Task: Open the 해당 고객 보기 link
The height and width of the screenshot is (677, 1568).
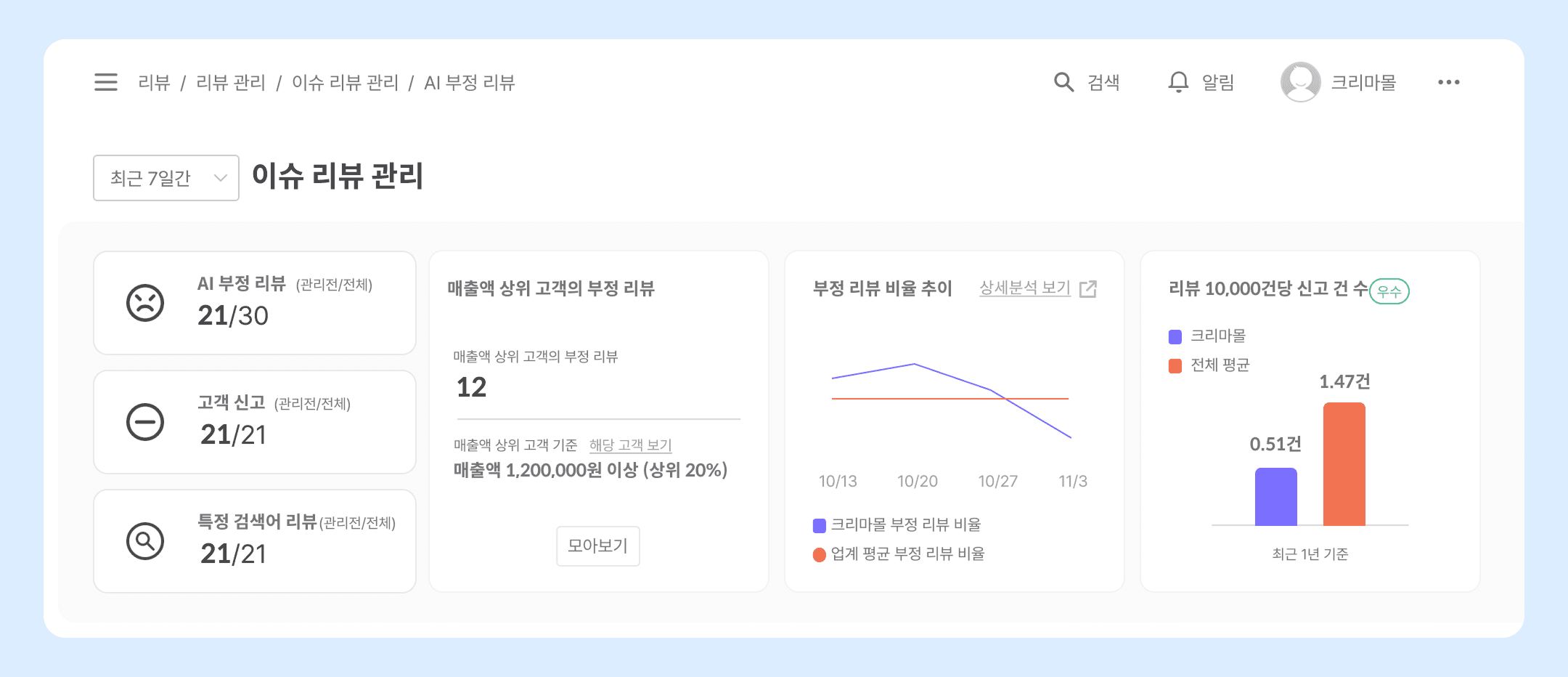Action: click(630, 445)
